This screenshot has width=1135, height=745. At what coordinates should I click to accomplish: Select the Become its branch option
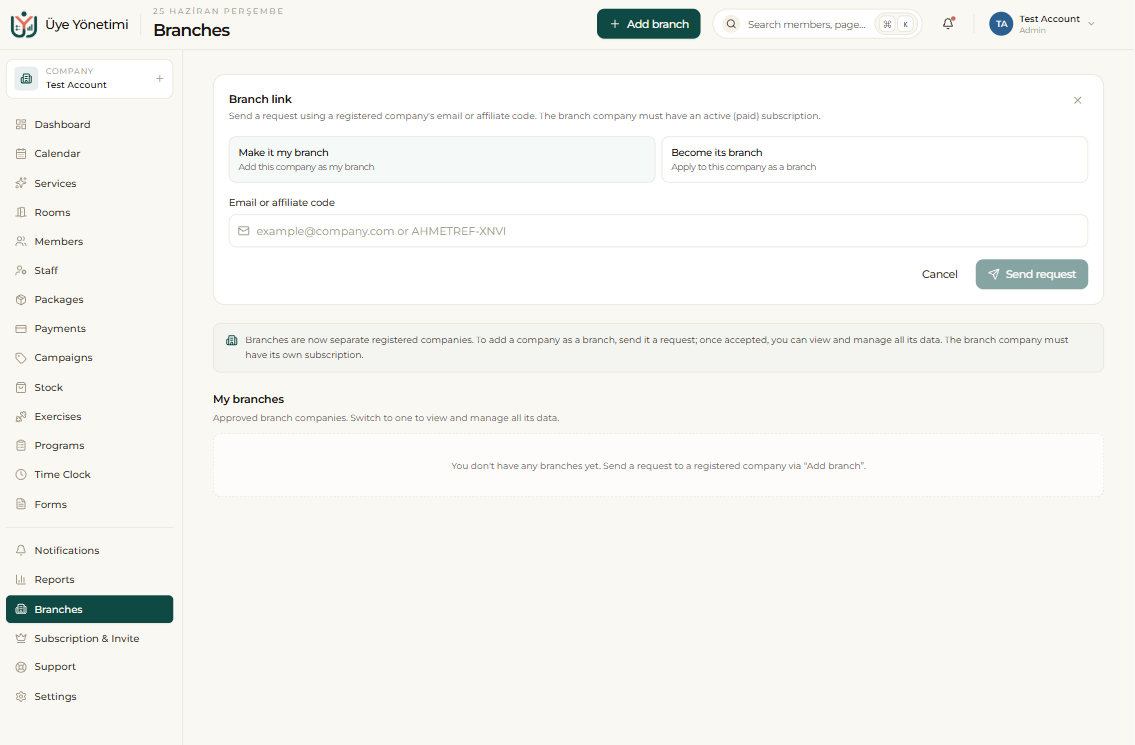[x=874, y=159]
